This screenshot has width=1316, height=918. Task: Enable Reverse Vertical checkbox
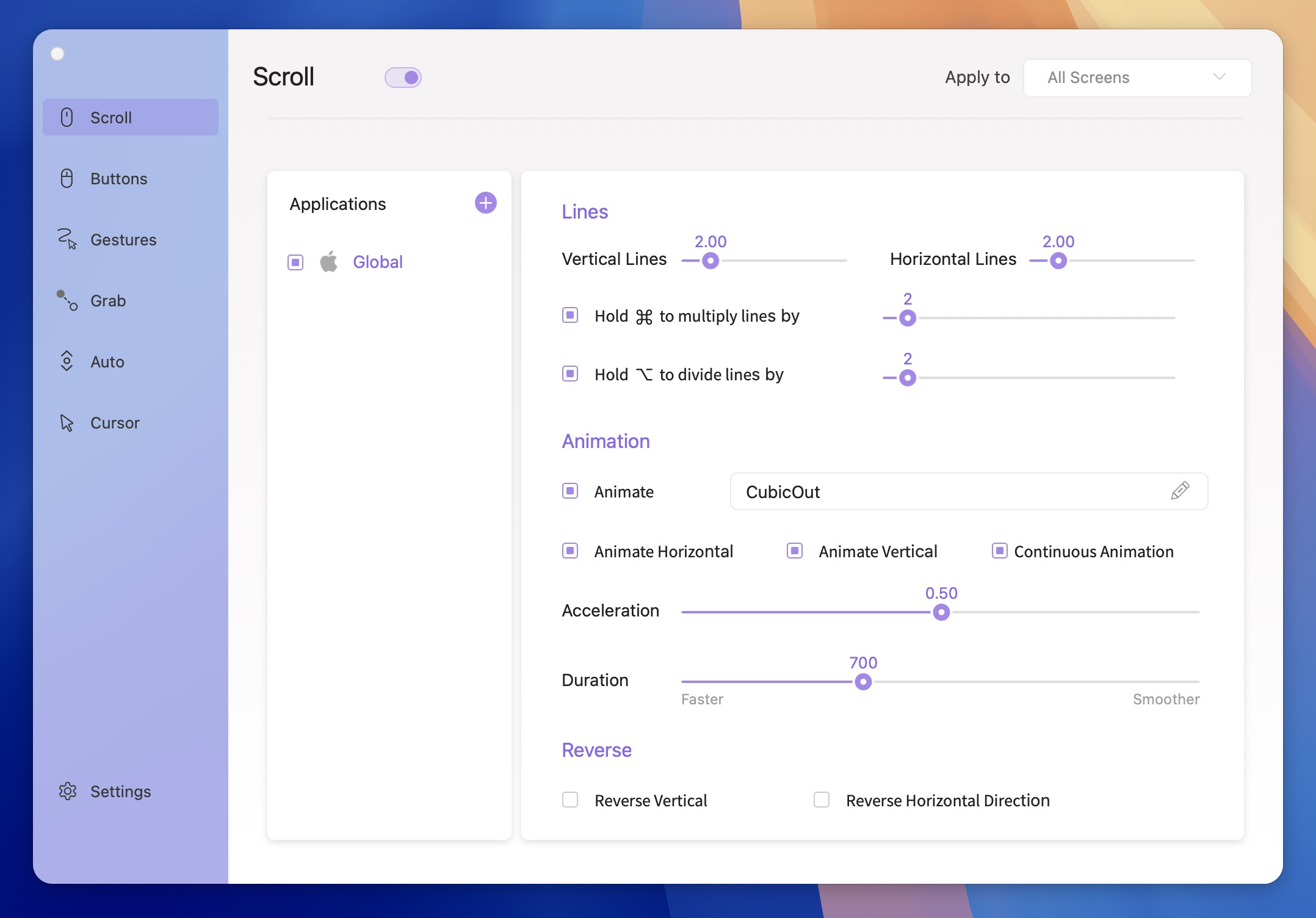[x=570, y=800]
